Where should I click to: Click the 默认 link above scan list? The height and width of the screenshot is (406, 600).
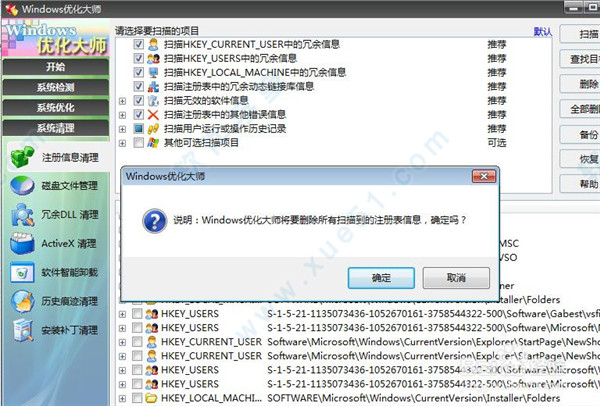point(542,32)
